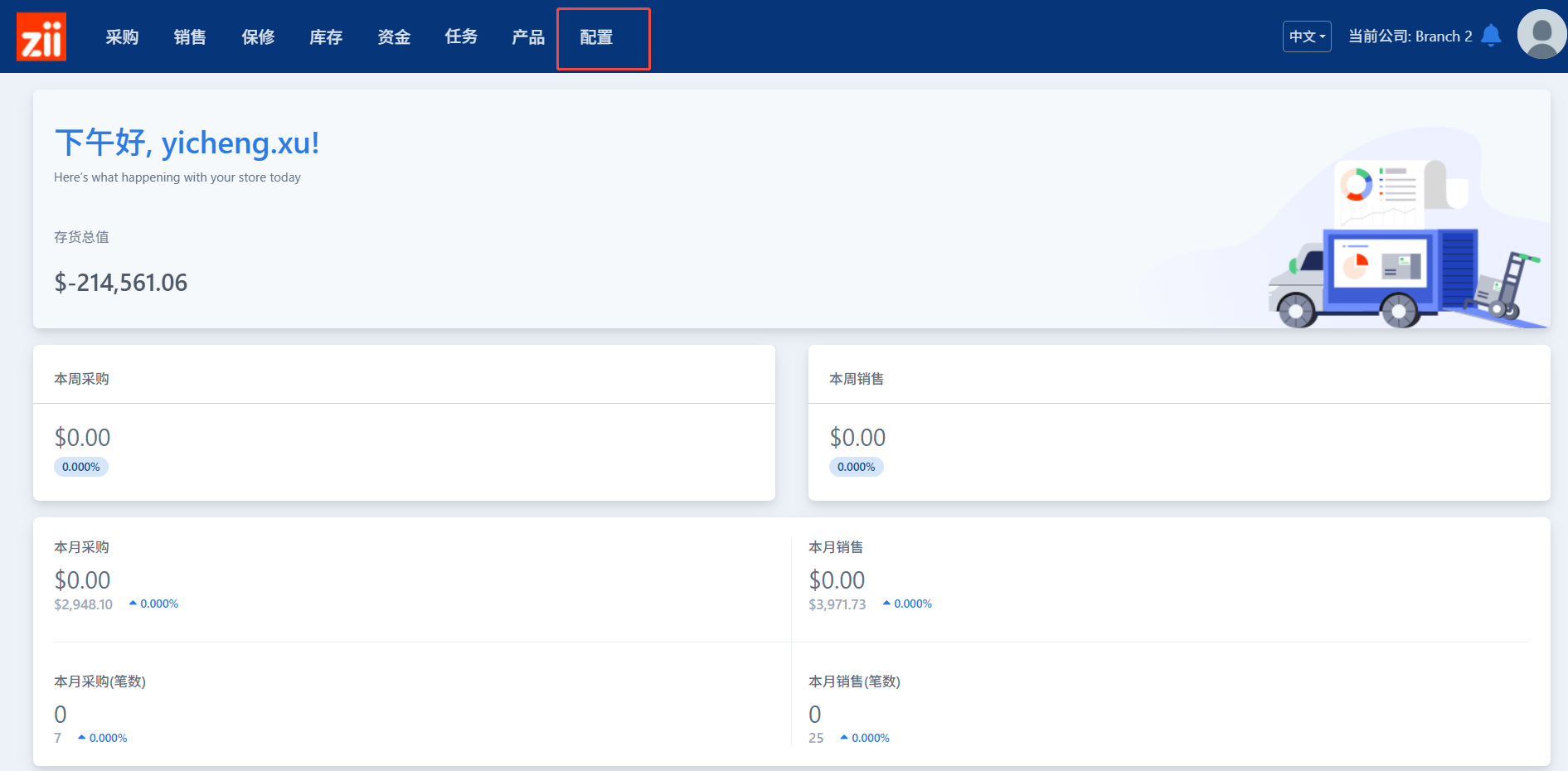Click the 本月销售 up-arrow percentage indicator
Viewport: 1568px width, 771px height.
(x=908, y=604)
